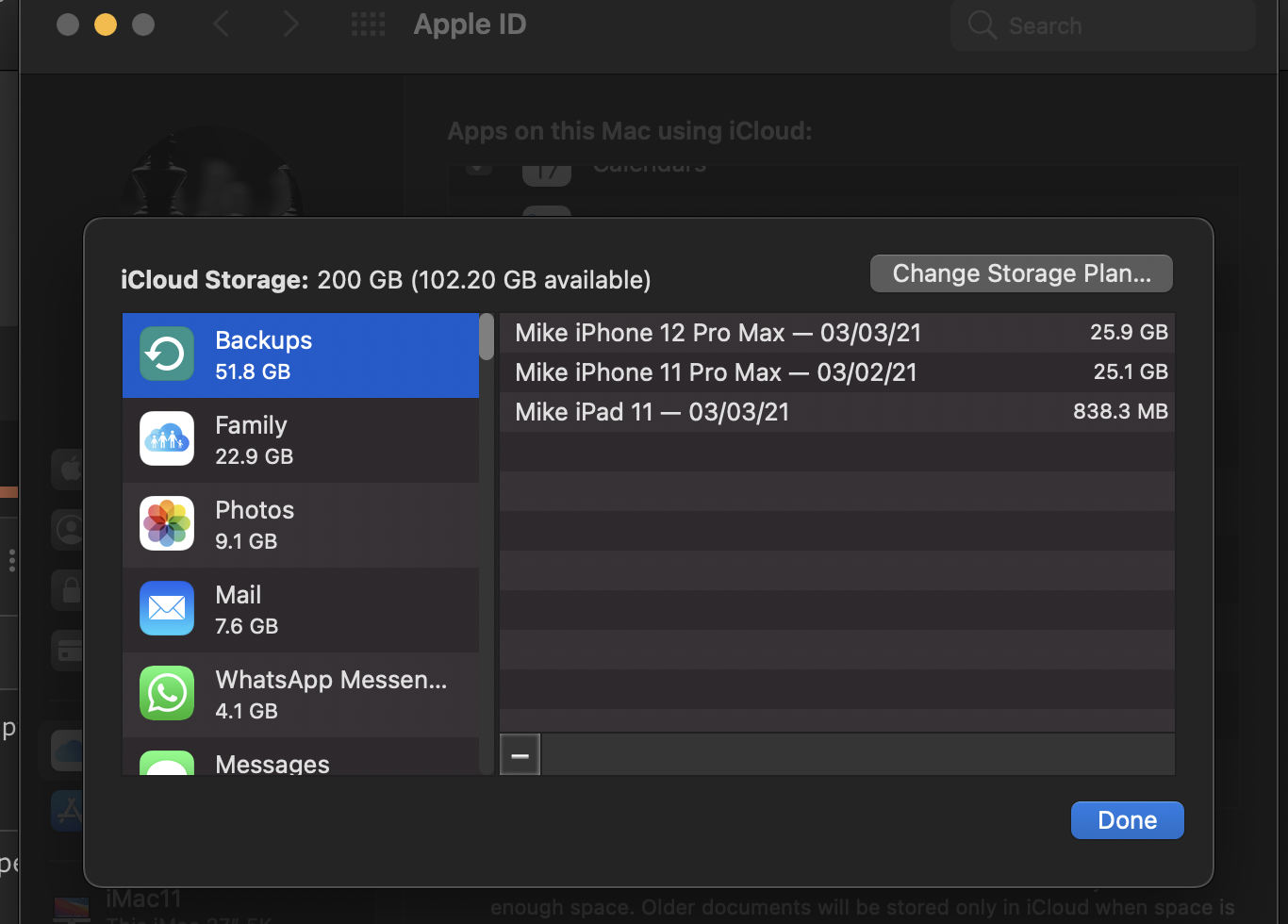Show all preferences grid icon
The height and width of the screenshot is (924, 1288).
pyautogui.click(x=368, y=25)
